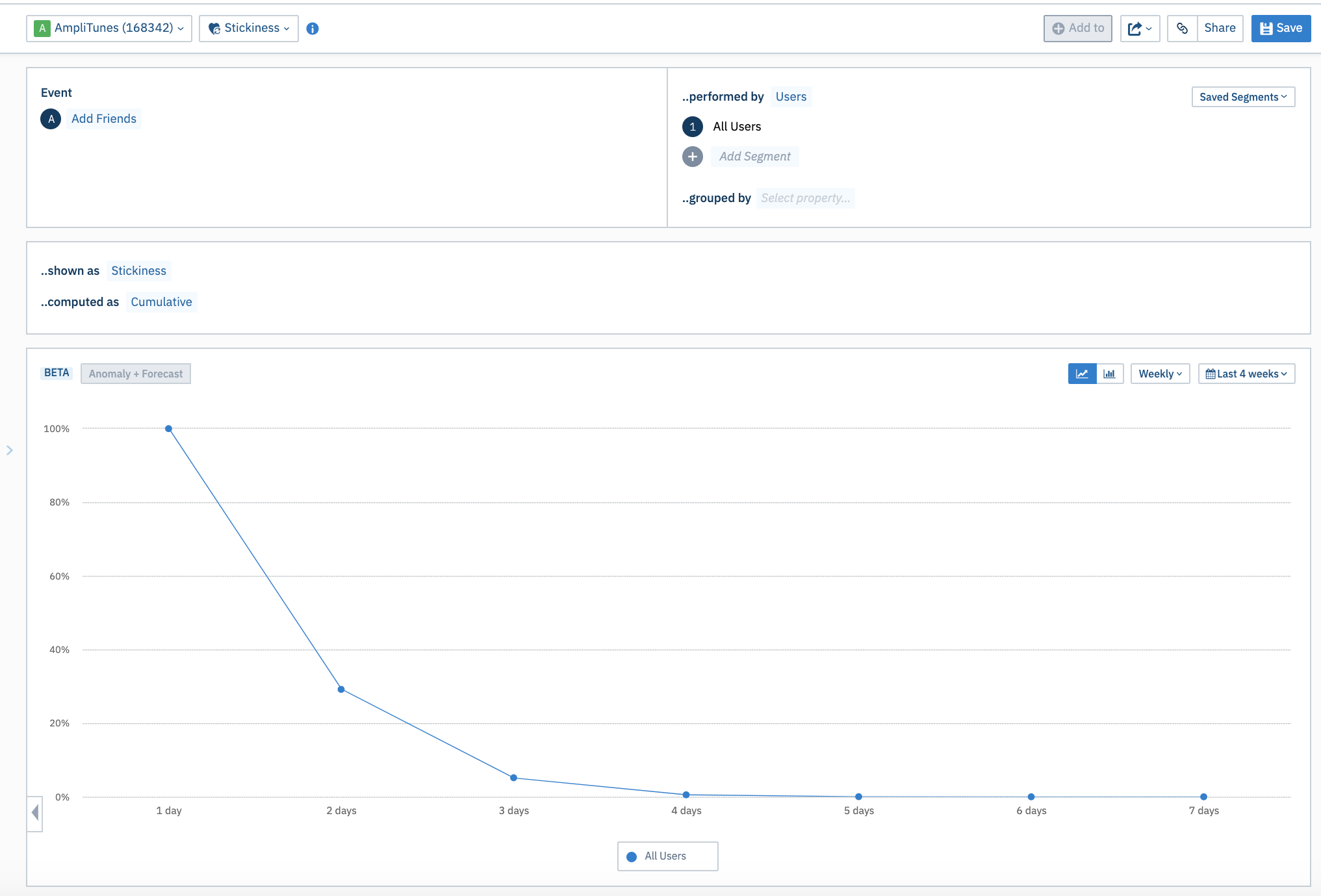Click the Add to button
Image resolution: width=1321 pixels, height=896 pixels.
pyautogui.click(x=1077, y=29)
